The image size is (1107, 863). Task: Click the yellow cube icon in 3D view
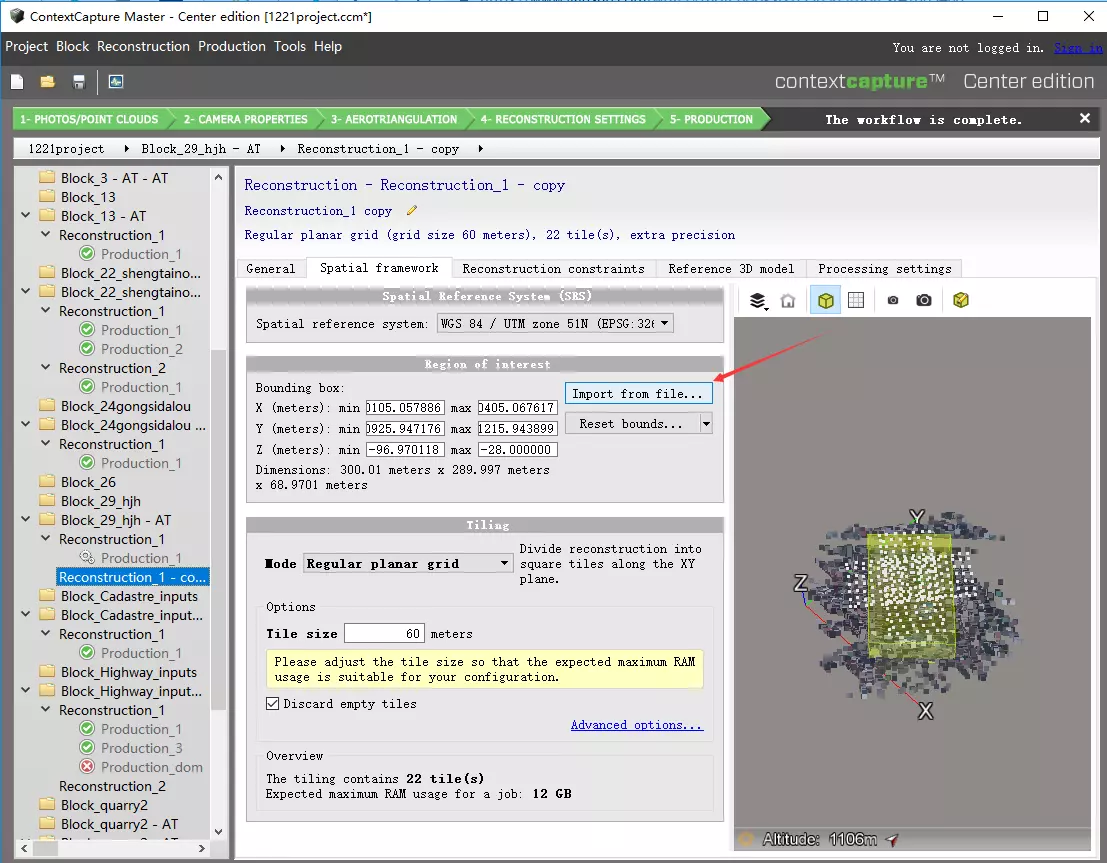point(961,301)
